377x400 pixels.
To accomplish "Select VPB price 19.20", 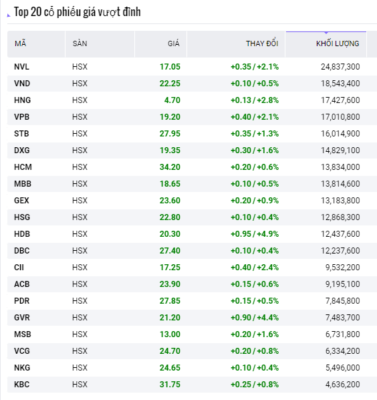I will [x=170, y=117].
